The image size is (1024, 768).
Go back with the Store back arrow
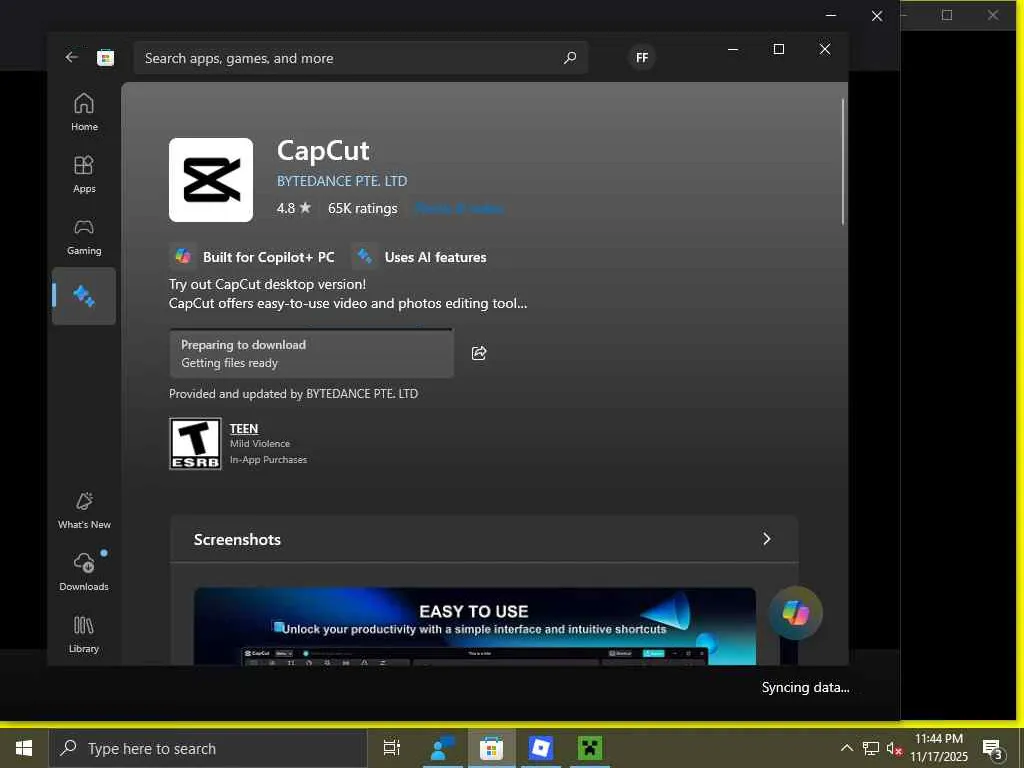pos(71,57)
